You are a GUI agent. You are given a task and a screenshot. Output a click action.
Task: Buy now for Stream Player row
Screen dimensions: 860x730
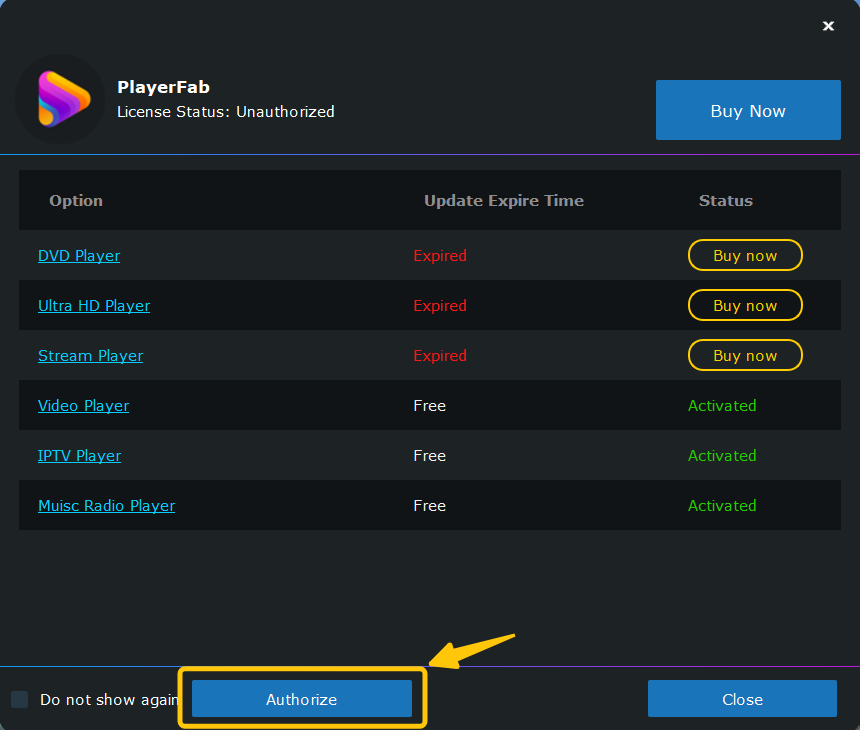(745, 355)
